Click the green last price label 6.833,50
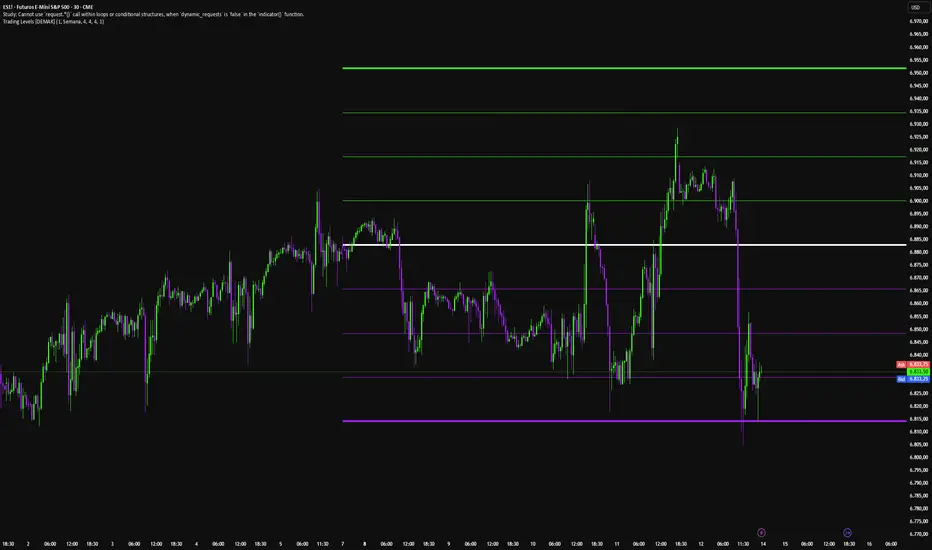Viewport: 932px width, 550px height. pyautogui.click(x=918, y=372)
